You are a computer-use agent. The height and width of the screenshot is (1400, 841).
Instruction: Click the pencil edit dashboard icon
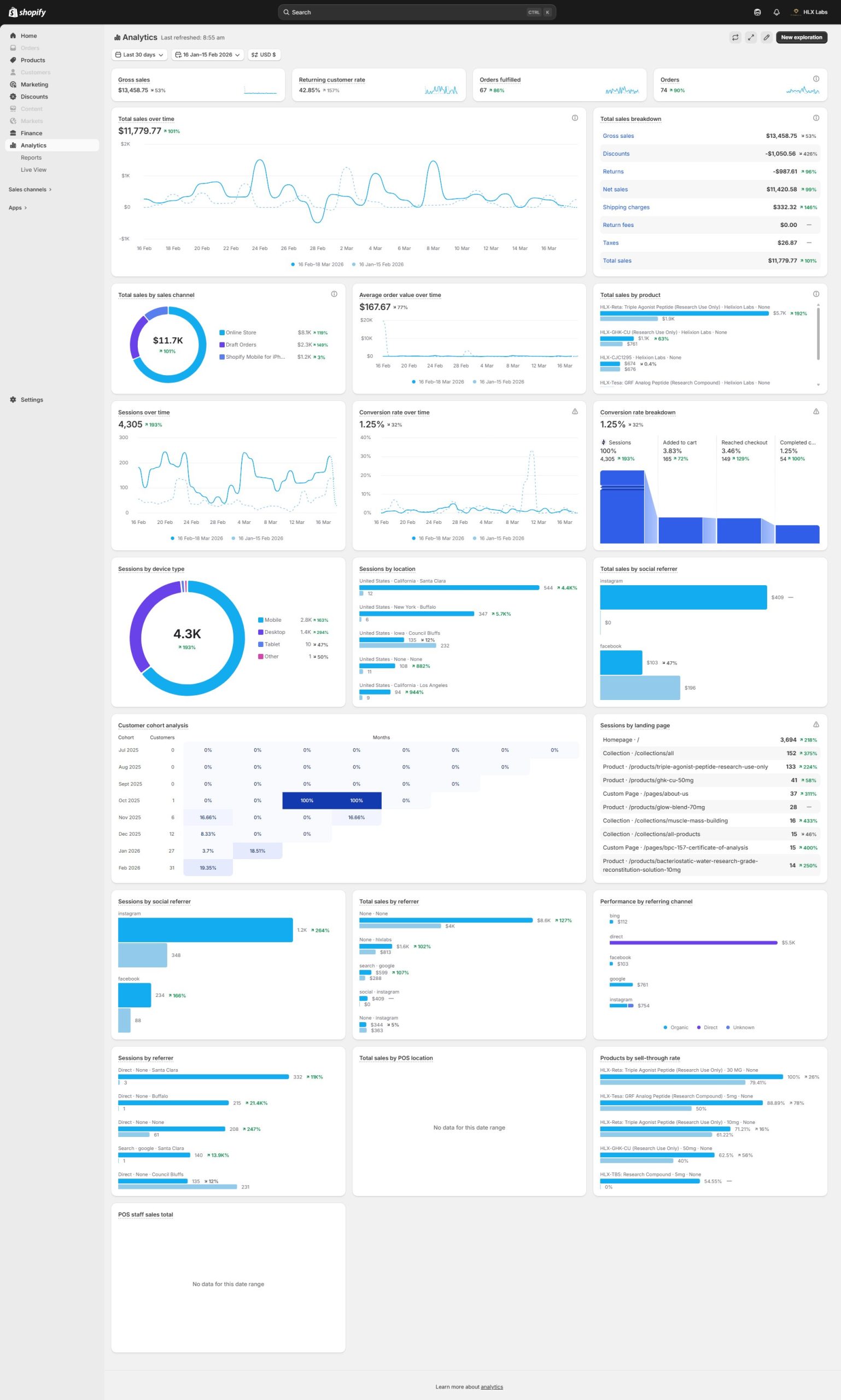pos(766,37)
